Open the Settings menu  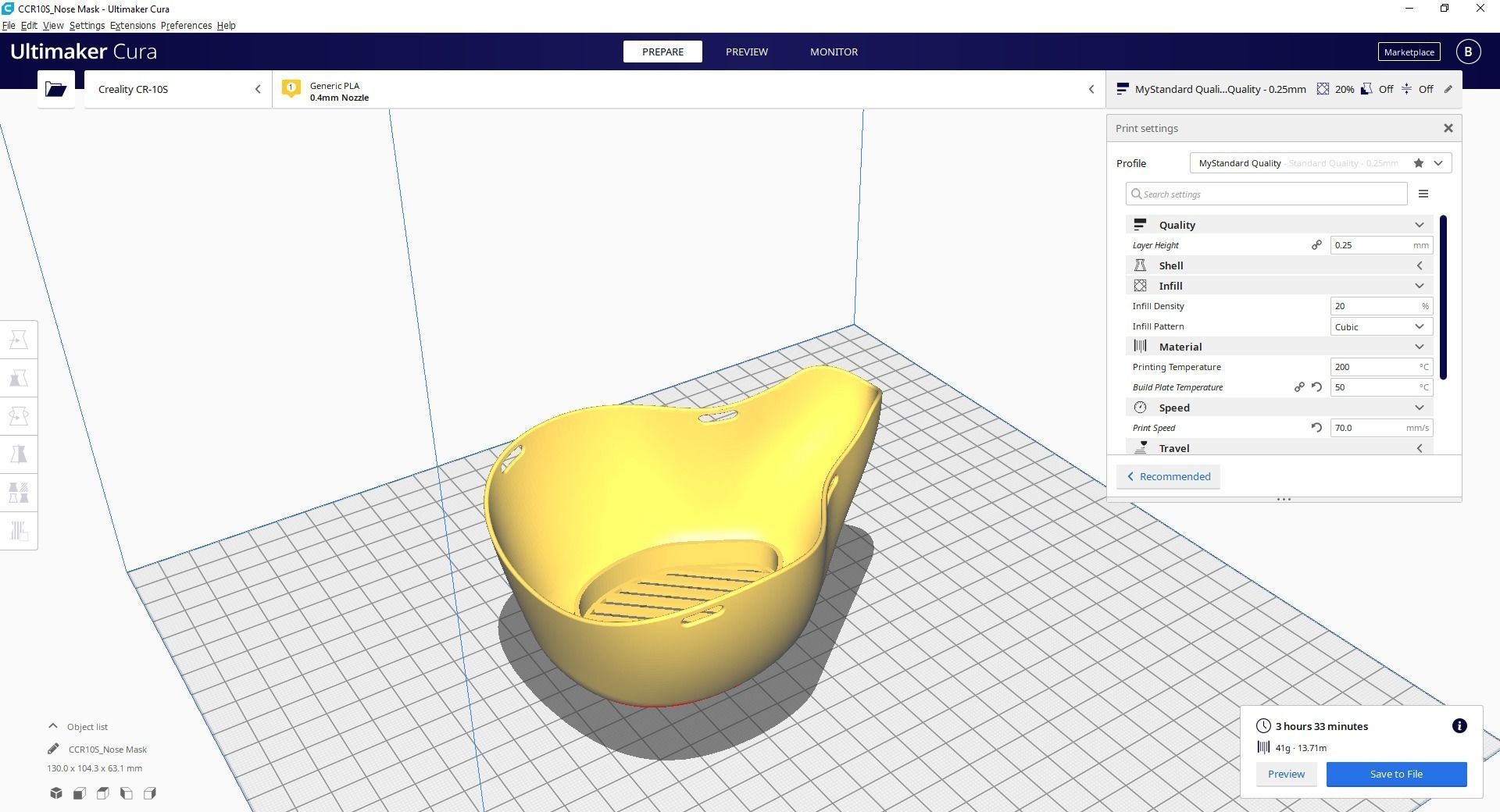click(87, 25)
